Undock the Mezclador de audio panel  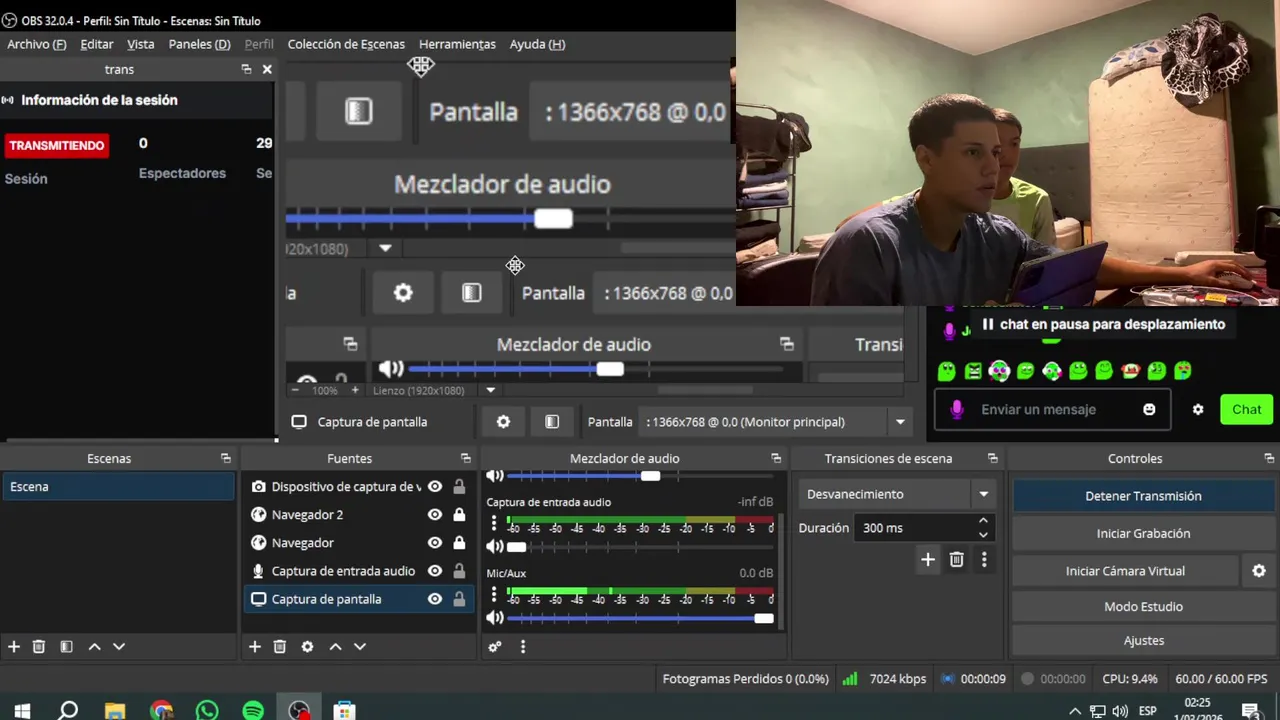coord(776,458)
